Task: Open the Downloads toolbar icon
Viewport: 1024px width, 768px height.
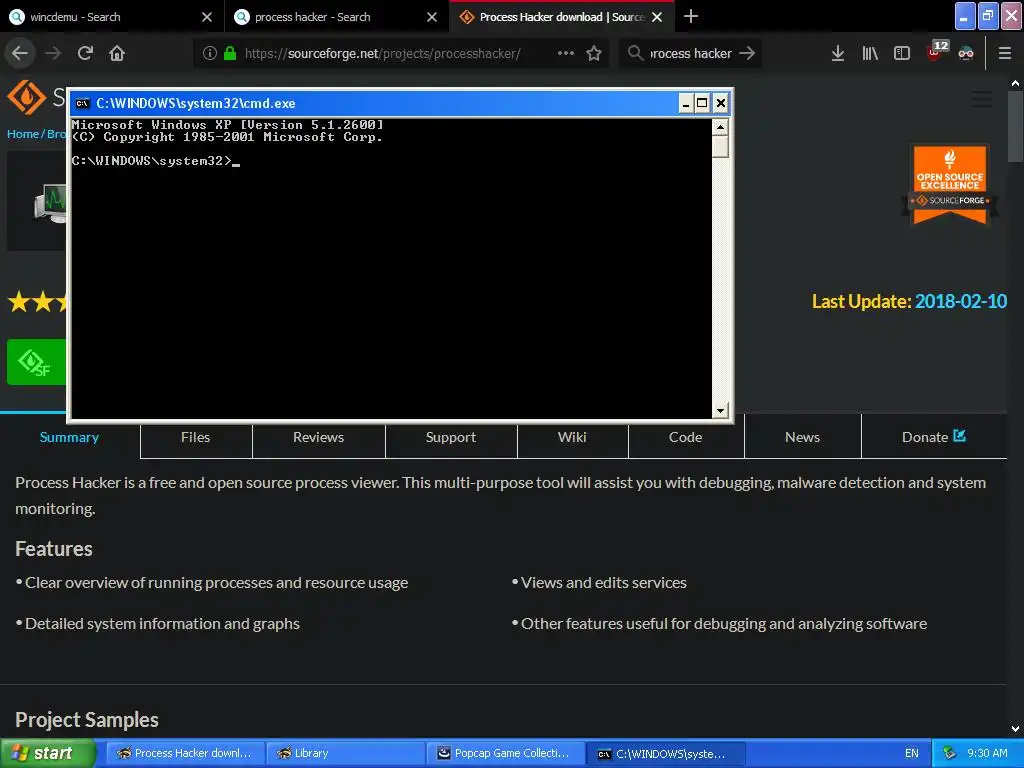Action: coord(838,53)
